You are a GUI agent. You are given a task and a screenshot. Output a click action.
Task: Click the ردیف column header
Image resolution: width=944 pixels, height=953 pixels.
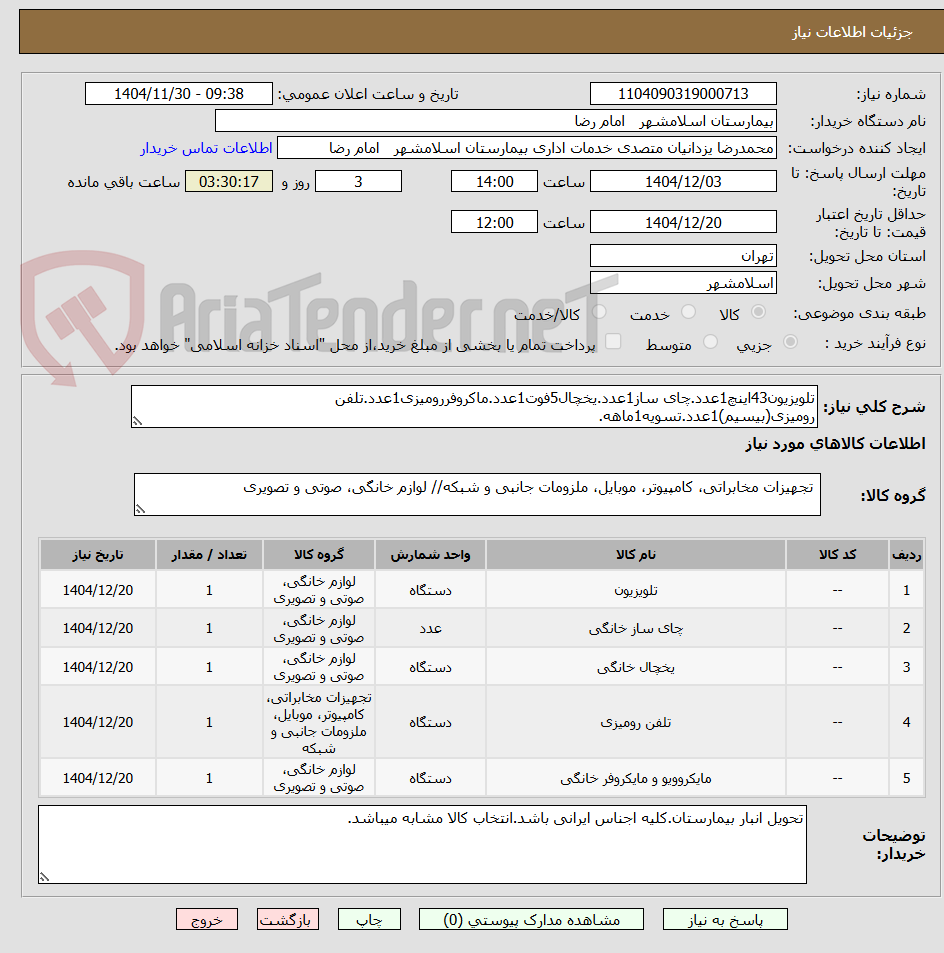906,554
